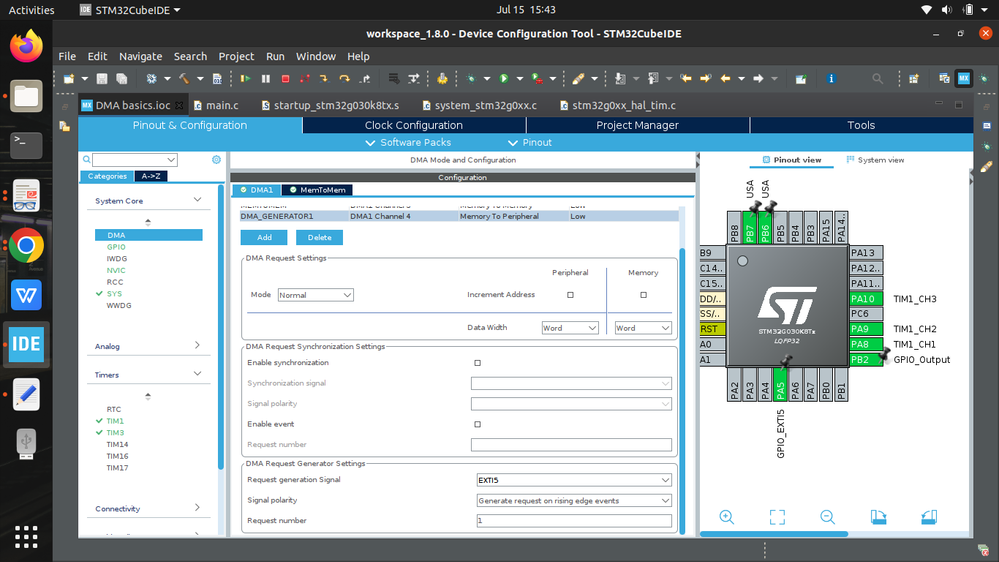Click the toolbar Search magnifier icon
This screenshot has height=562, width=999.
click(x=877, y=78)
